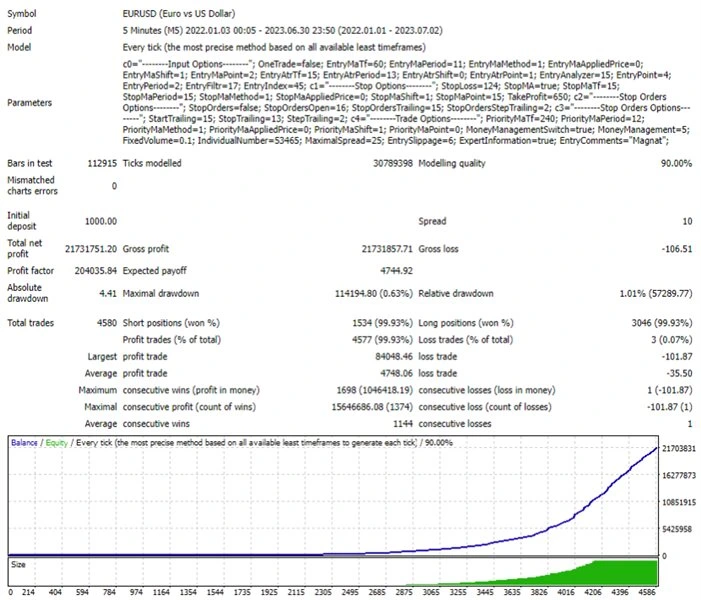The width and height of the screenshot is (701, 600).
Task: Click Long positions value 3046 (99.93%)
Action: tap(662, 323)
